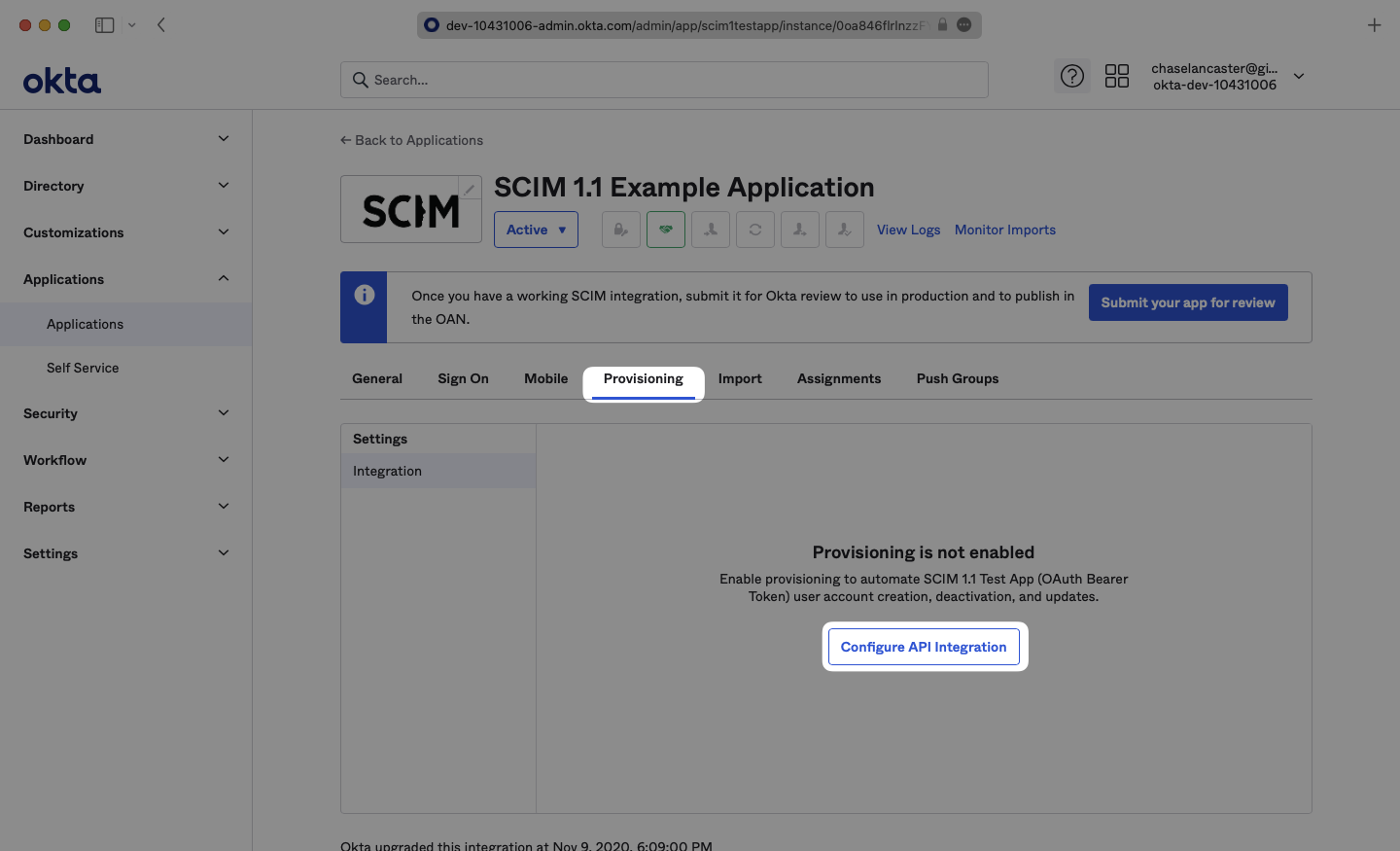Open the user account dropdown chevron
The image size is (1400, 851).
point(1299,76)
